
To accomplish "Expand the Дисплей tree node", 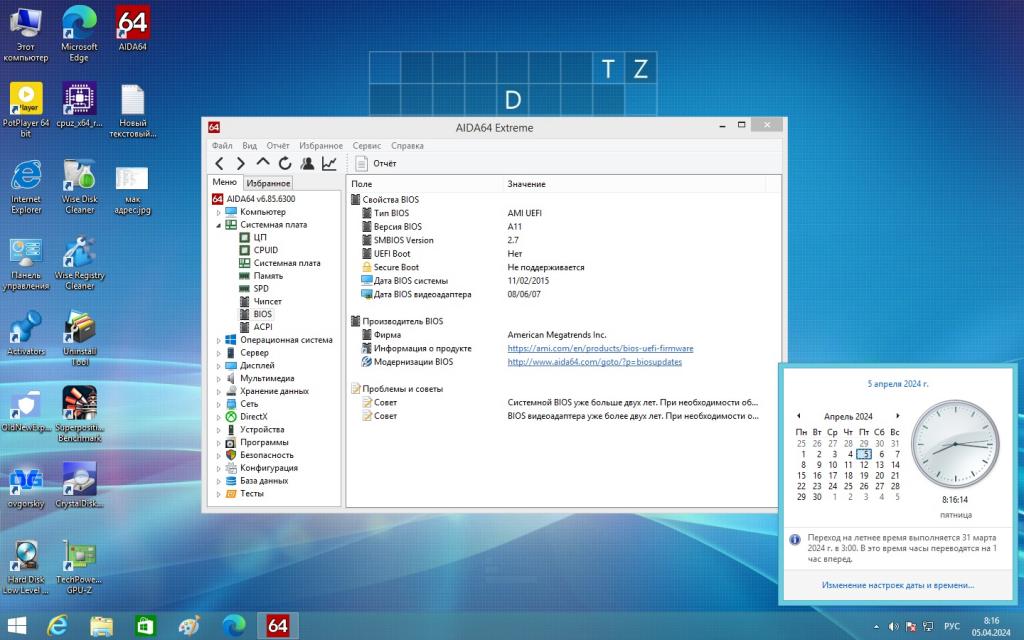I will [219, 366].
